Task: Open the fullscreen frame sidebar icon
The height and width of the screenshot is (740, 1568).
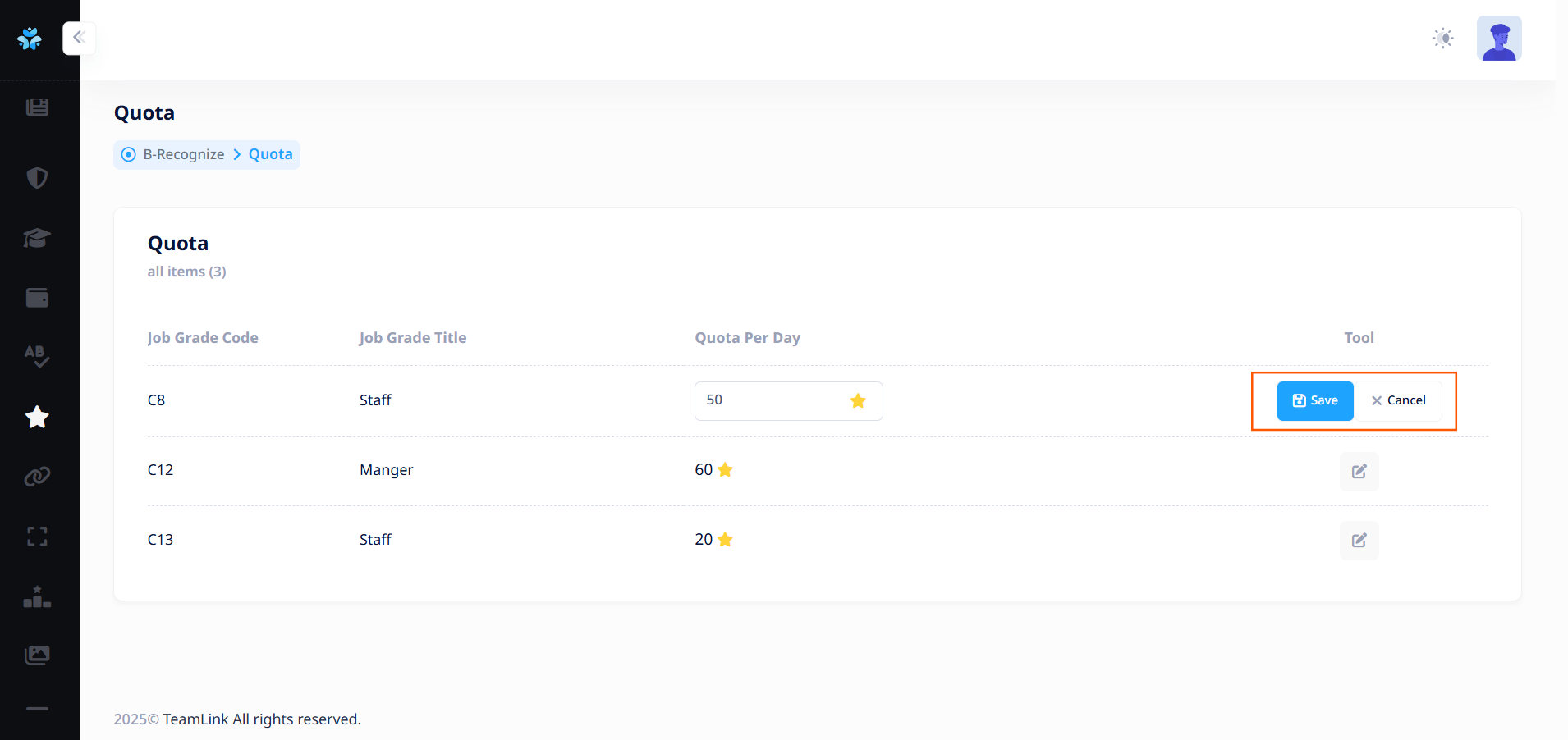Action: [x=37, y=537]
